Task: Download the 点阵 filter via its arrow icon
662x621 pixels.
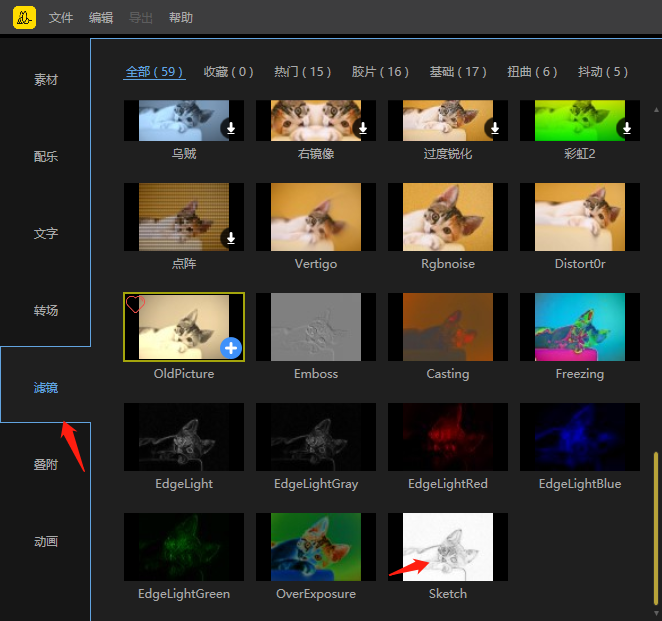Action: [x=230, y=238]
